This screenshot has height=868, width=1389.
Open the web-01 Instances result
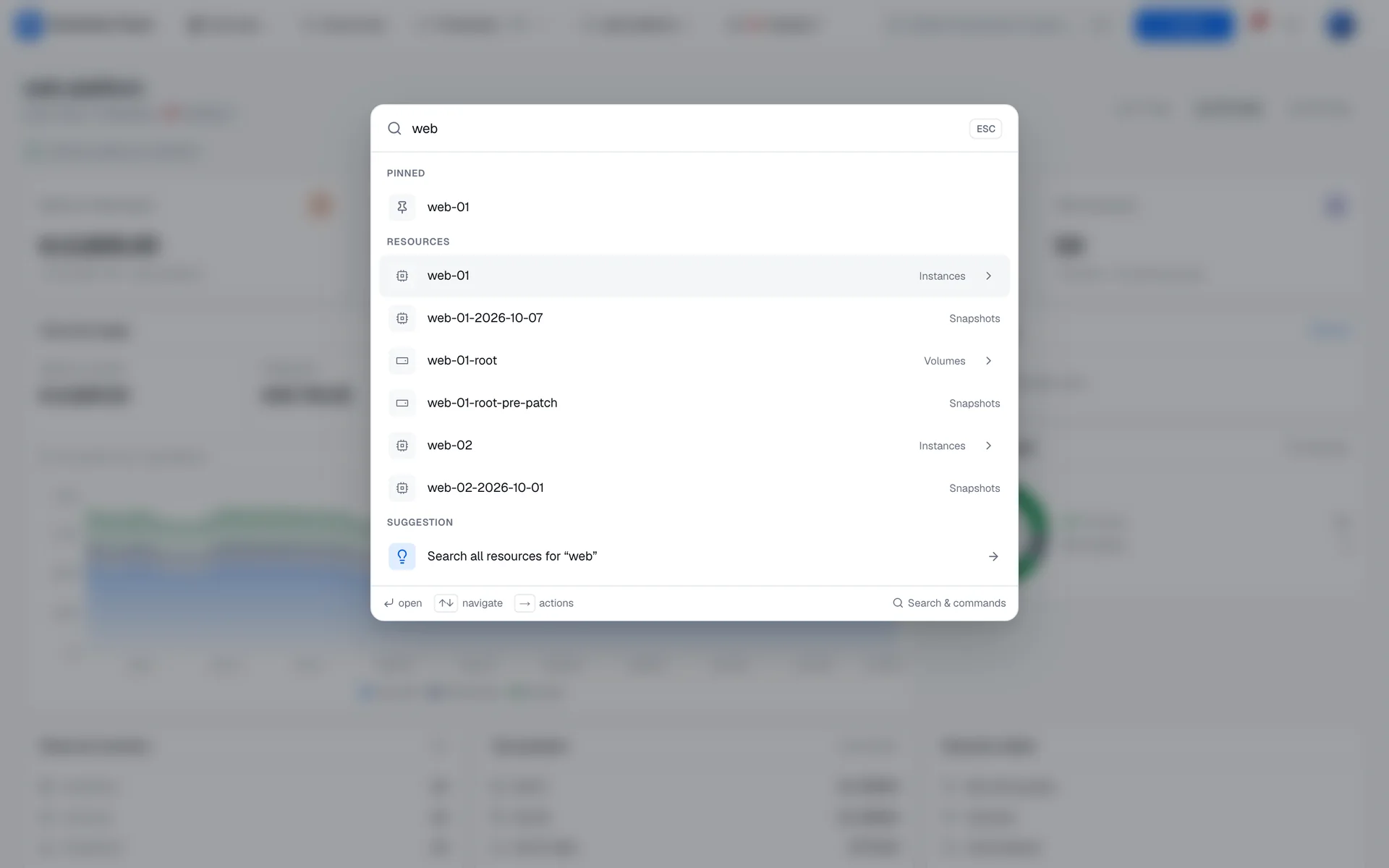pos(694,276)
